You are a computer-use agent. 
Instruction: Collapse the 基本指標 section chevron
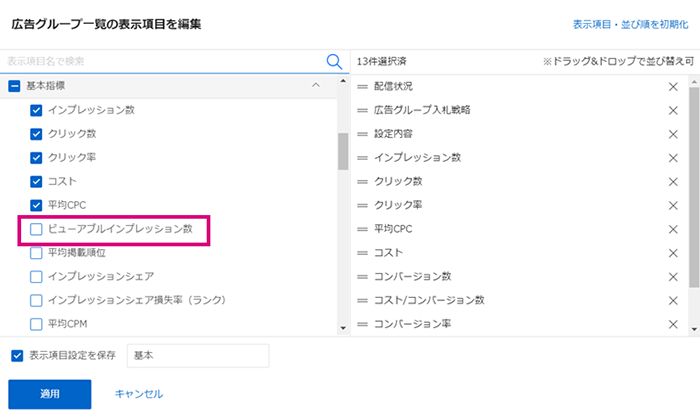[316, 85]
